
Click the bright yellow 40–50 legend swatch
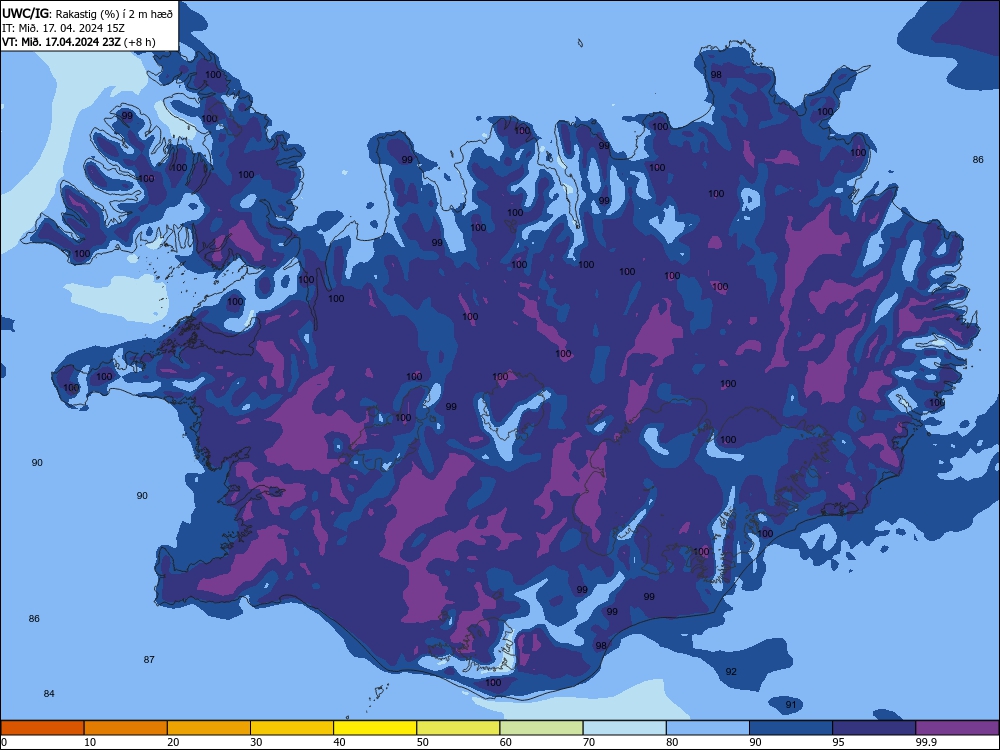375,728
